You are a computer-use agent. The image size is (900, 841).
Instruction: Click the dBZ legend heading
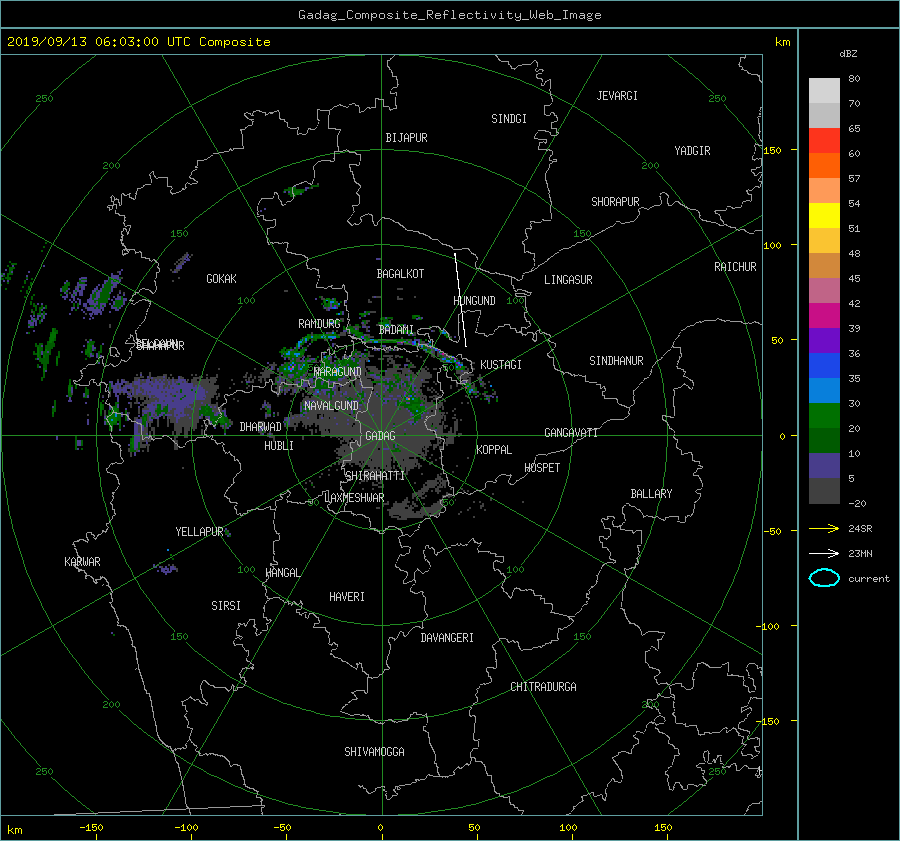(848, 54)
